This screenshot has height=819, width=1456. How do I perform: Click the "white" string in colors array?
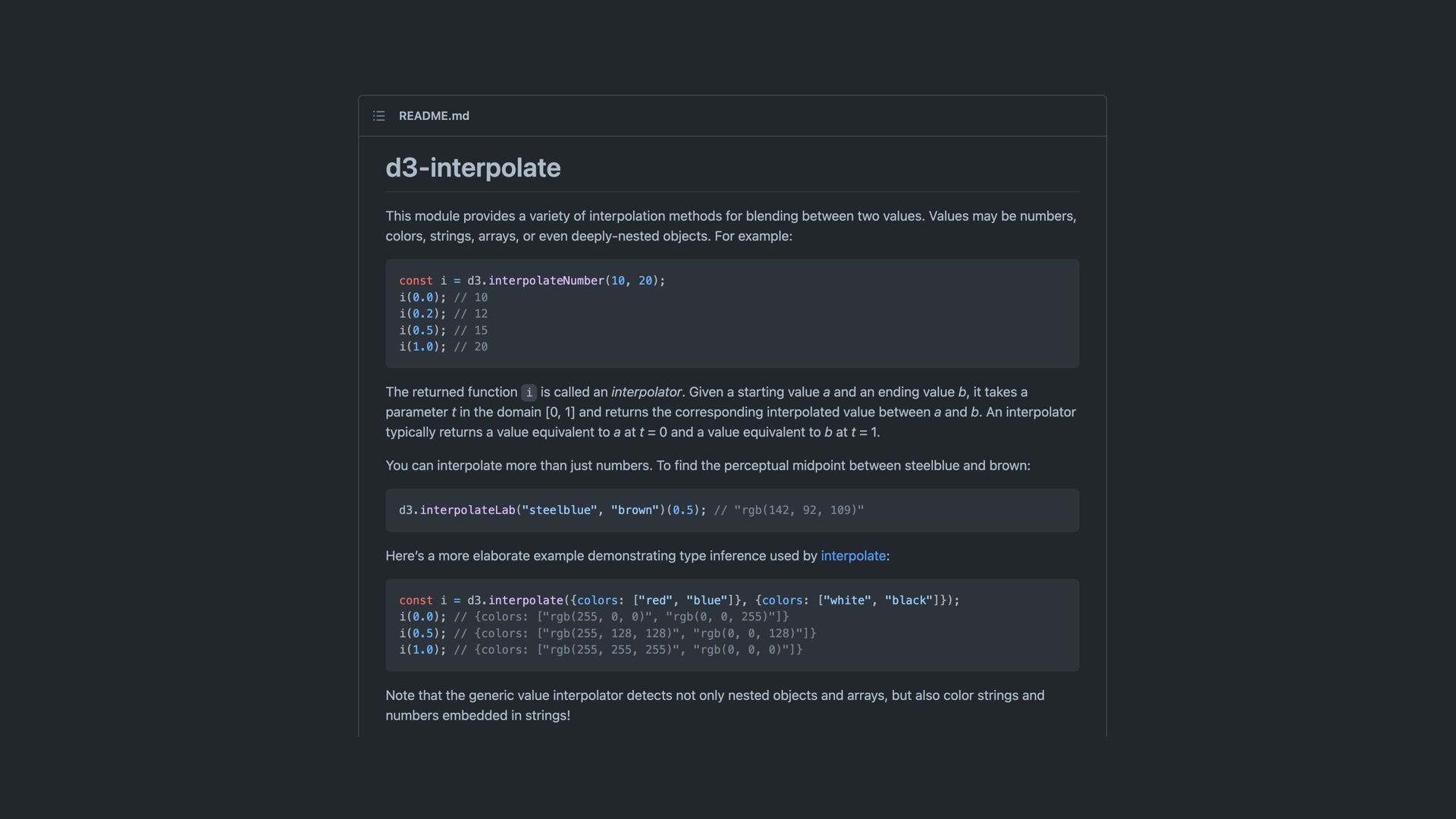(x=848, y=601)
